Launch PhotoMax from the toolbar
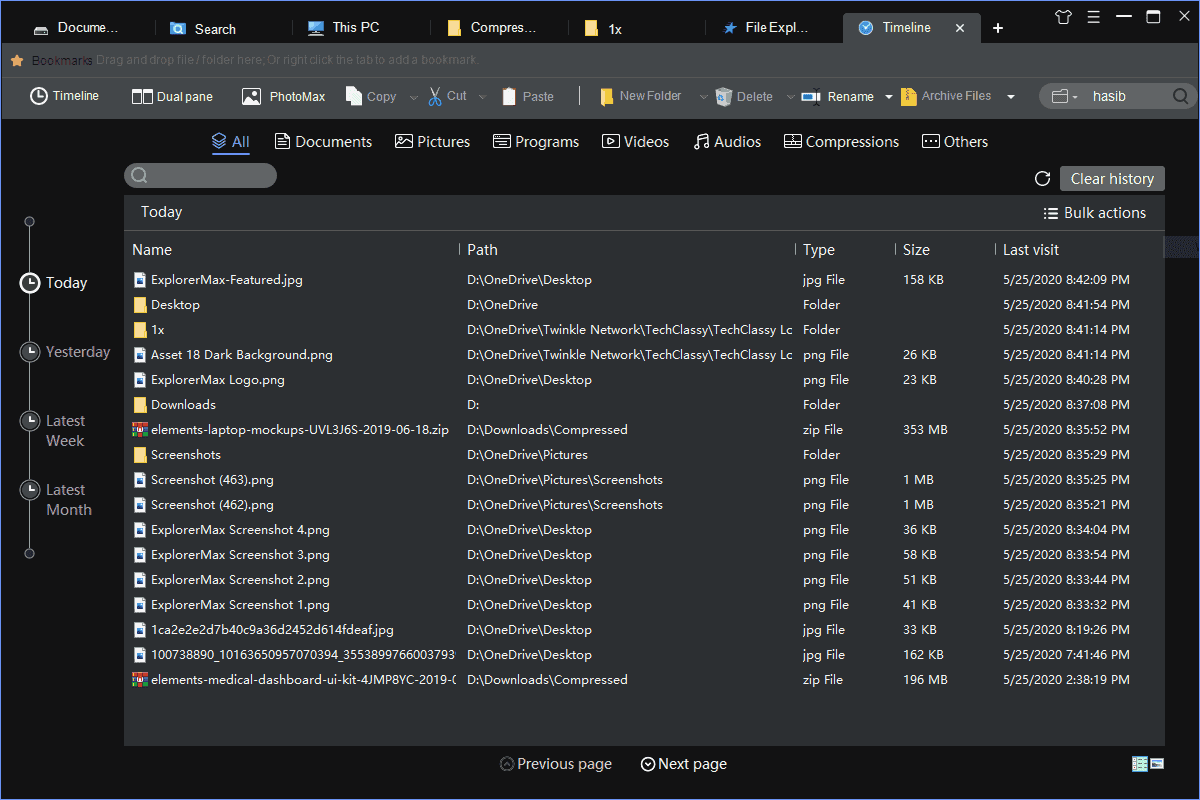The image size is (1200, 800). point(283,96)
